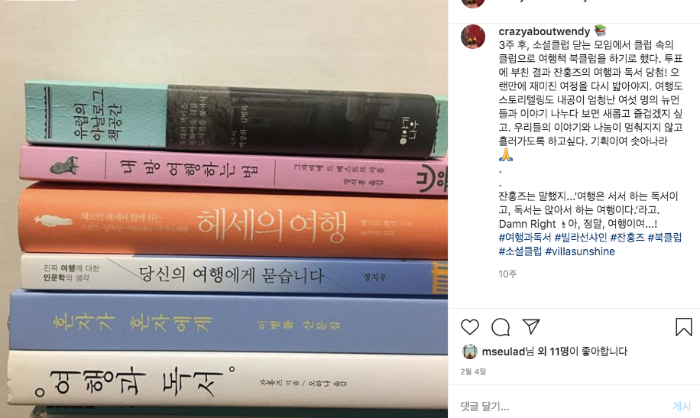The width and height of the screenshot is (700, 418).
Task: Click the book stack photo
Action: 224,209
